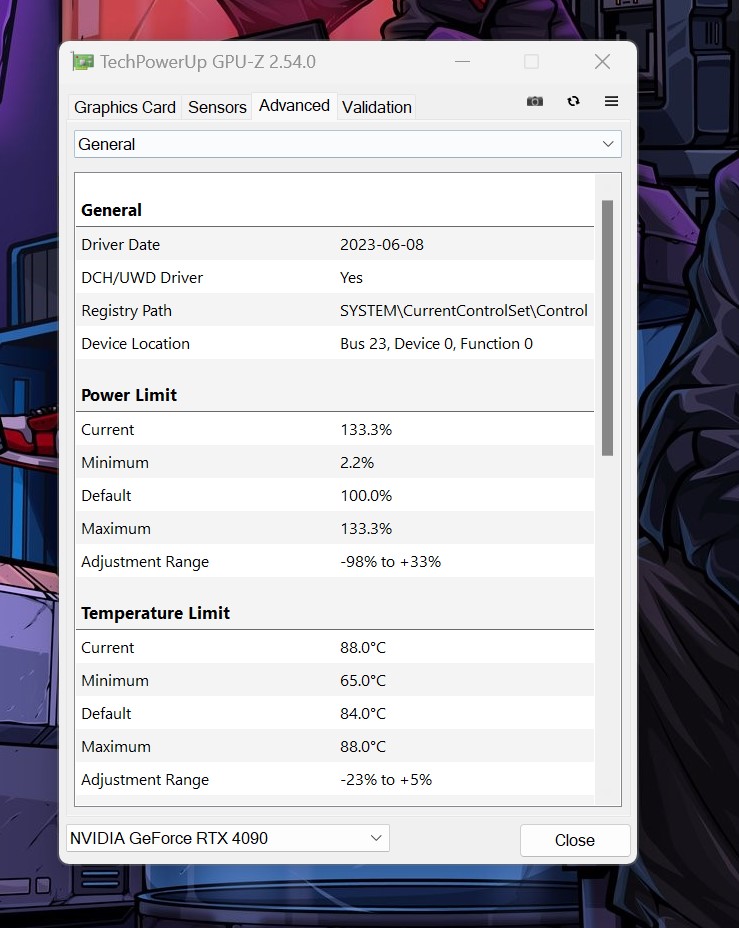This screenshot has width=739, height=928.
Task: Go to the Validation tab
Action: point(376,107)
